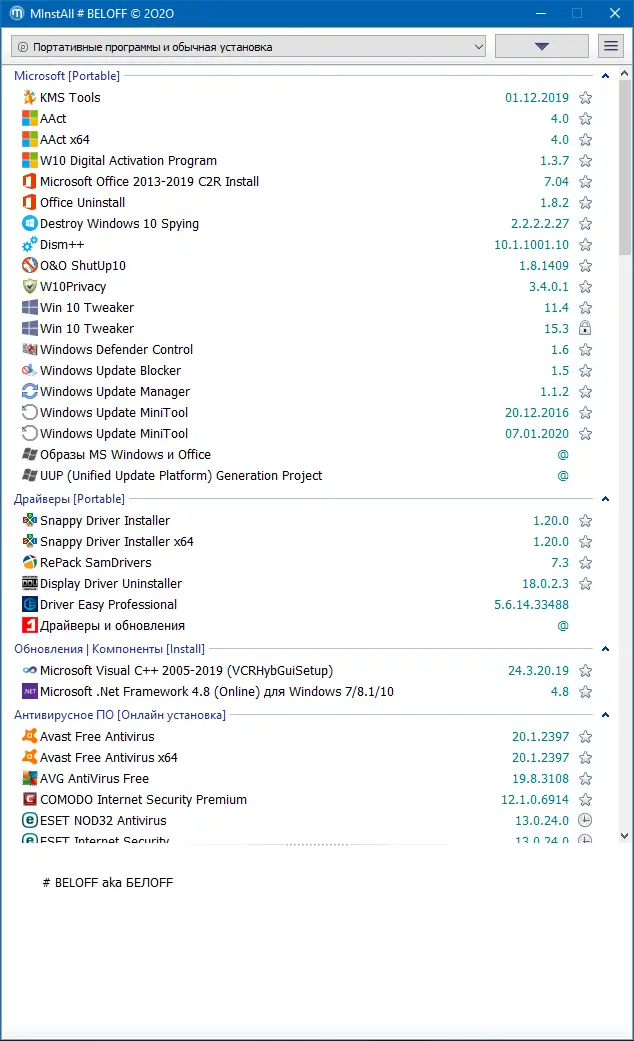Click the MInstAll app logo in title bar
This screenshot has width=634, height=1041.
click(17, 13)
